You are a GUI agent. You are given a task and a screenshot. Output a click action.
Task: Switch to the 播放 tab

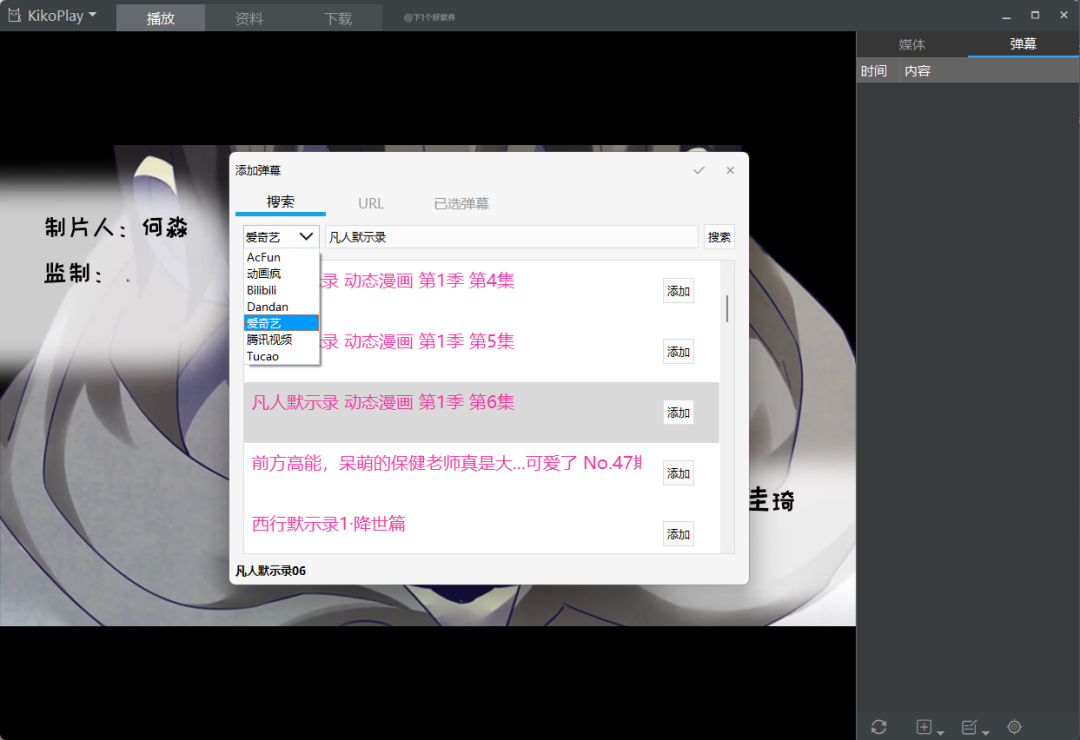(160, 18)
